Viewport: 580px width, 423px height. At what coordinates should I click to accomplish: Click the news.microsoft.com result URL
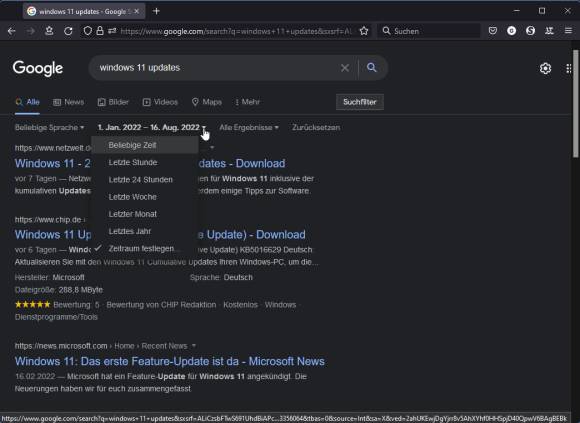(61, 346)
